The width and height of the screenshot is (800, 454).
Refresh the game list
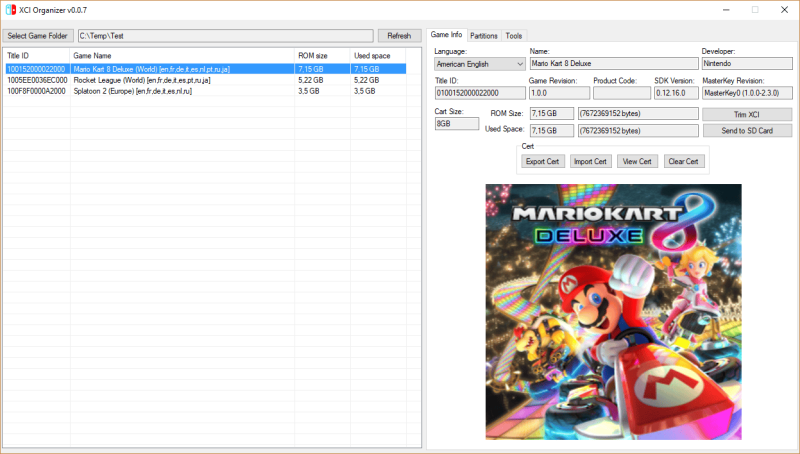399,36
